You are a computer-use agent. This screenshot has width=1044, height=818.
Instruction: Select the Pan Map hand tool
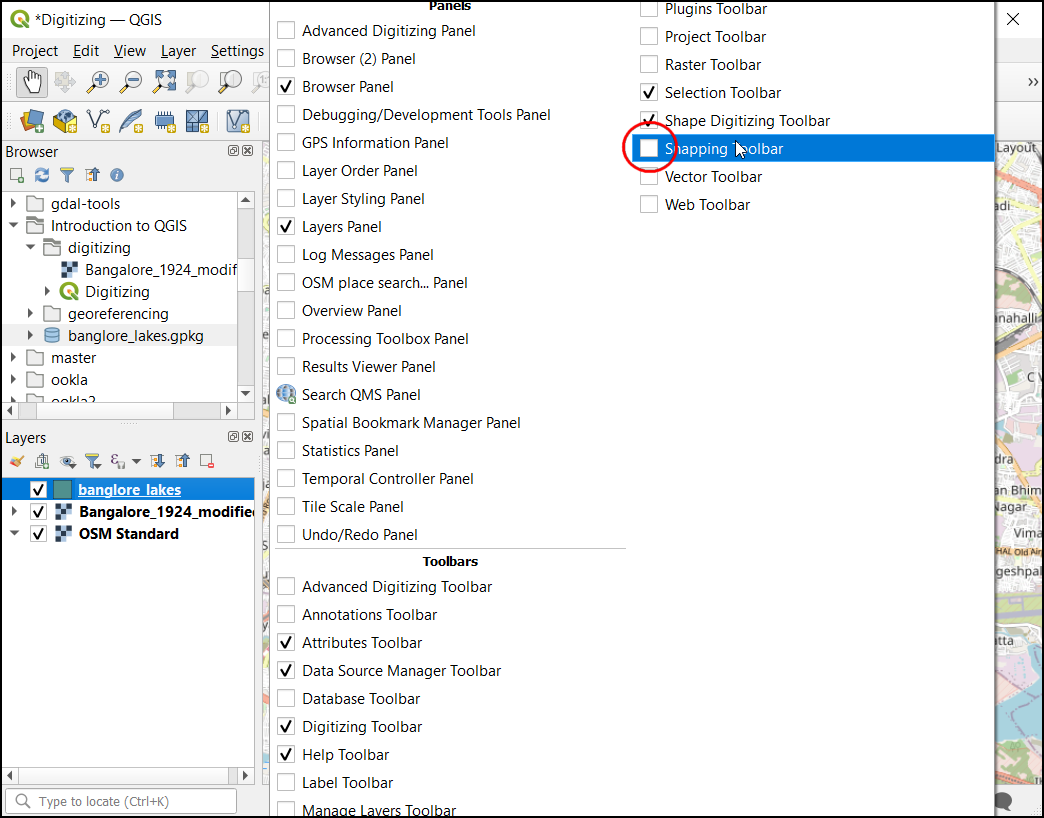click(x=31, y=83)
